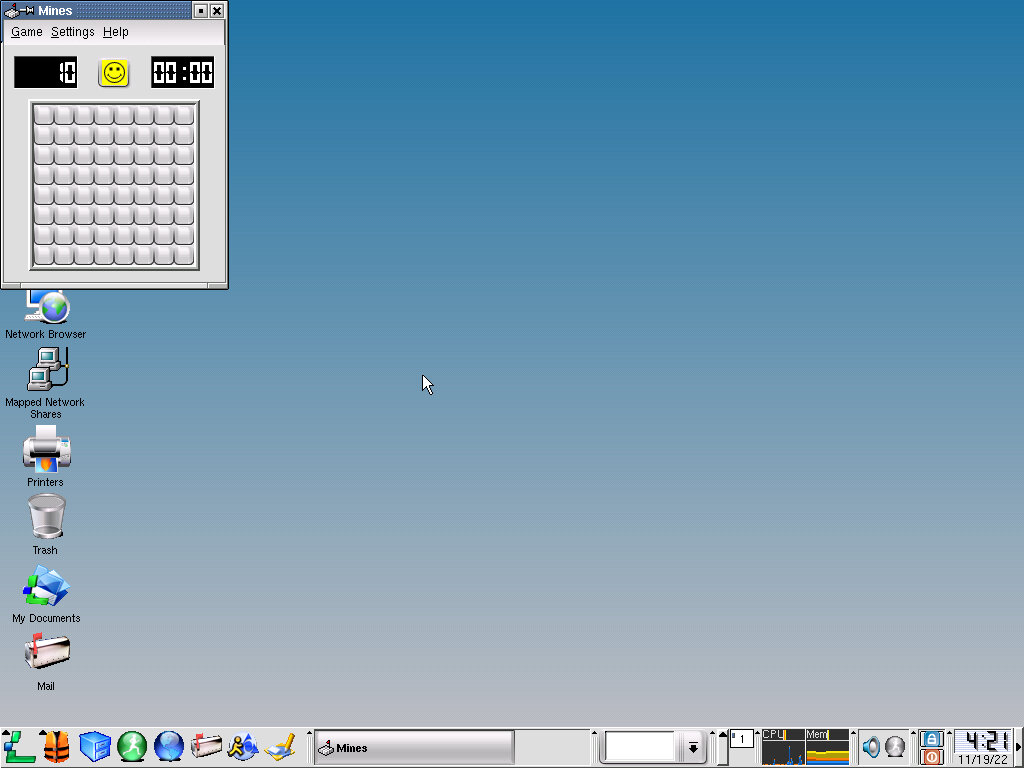Click the speaker volume icon
This screenshot has width=1024, height=768.
(871, 747)
